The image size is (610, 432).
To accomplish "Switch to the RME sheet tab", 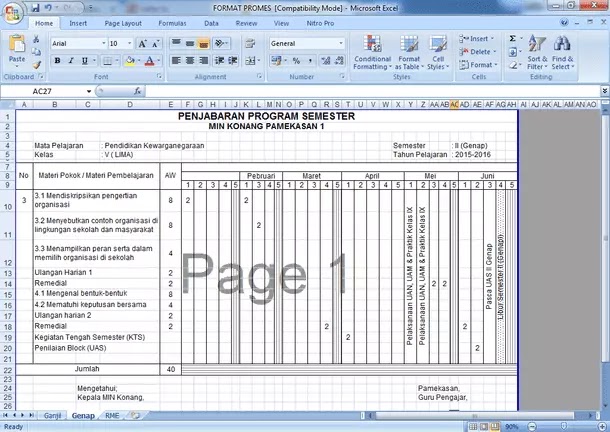I will [112, 416].
